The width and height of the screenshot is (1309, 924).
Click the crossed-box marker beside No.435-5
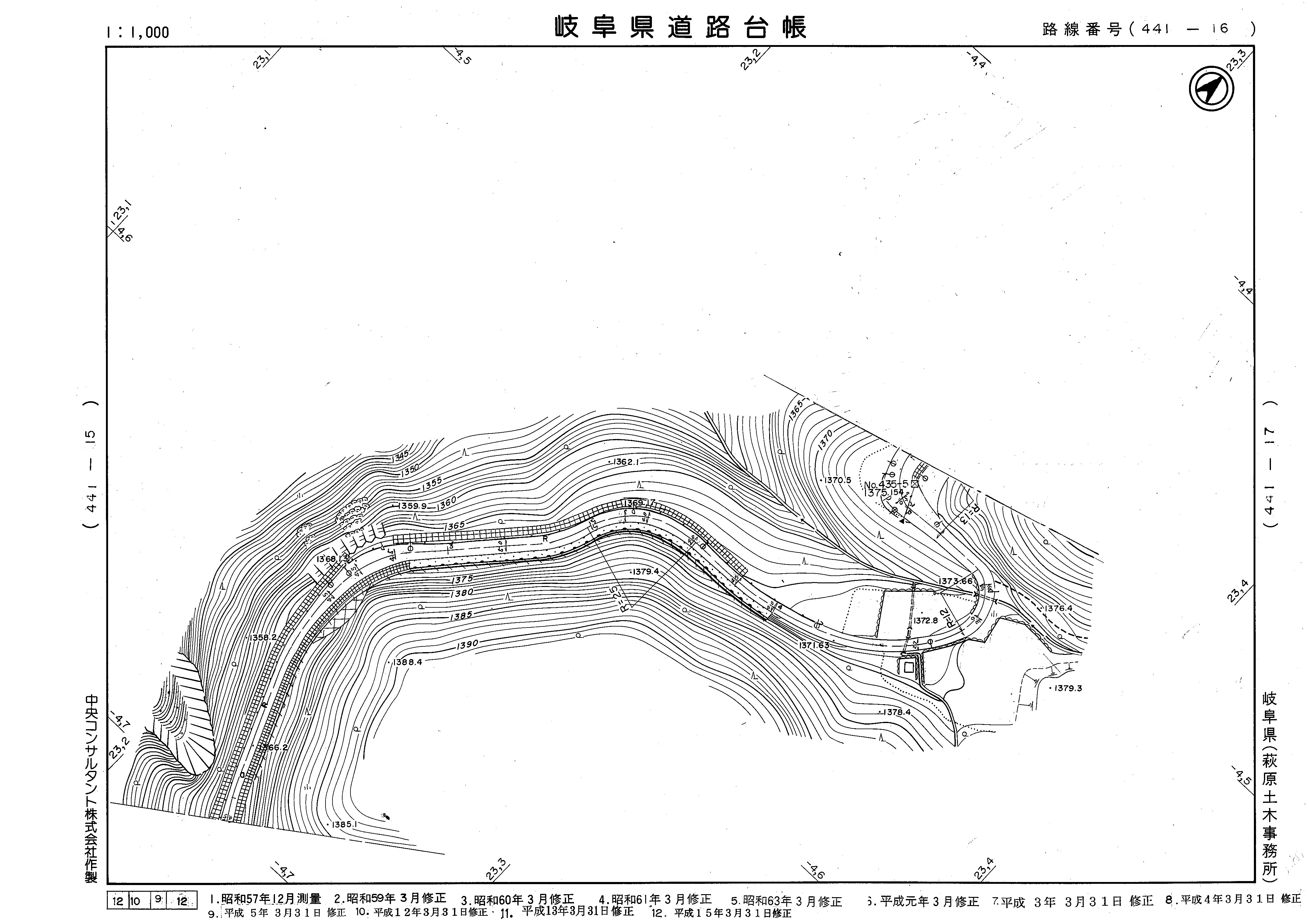914,483
